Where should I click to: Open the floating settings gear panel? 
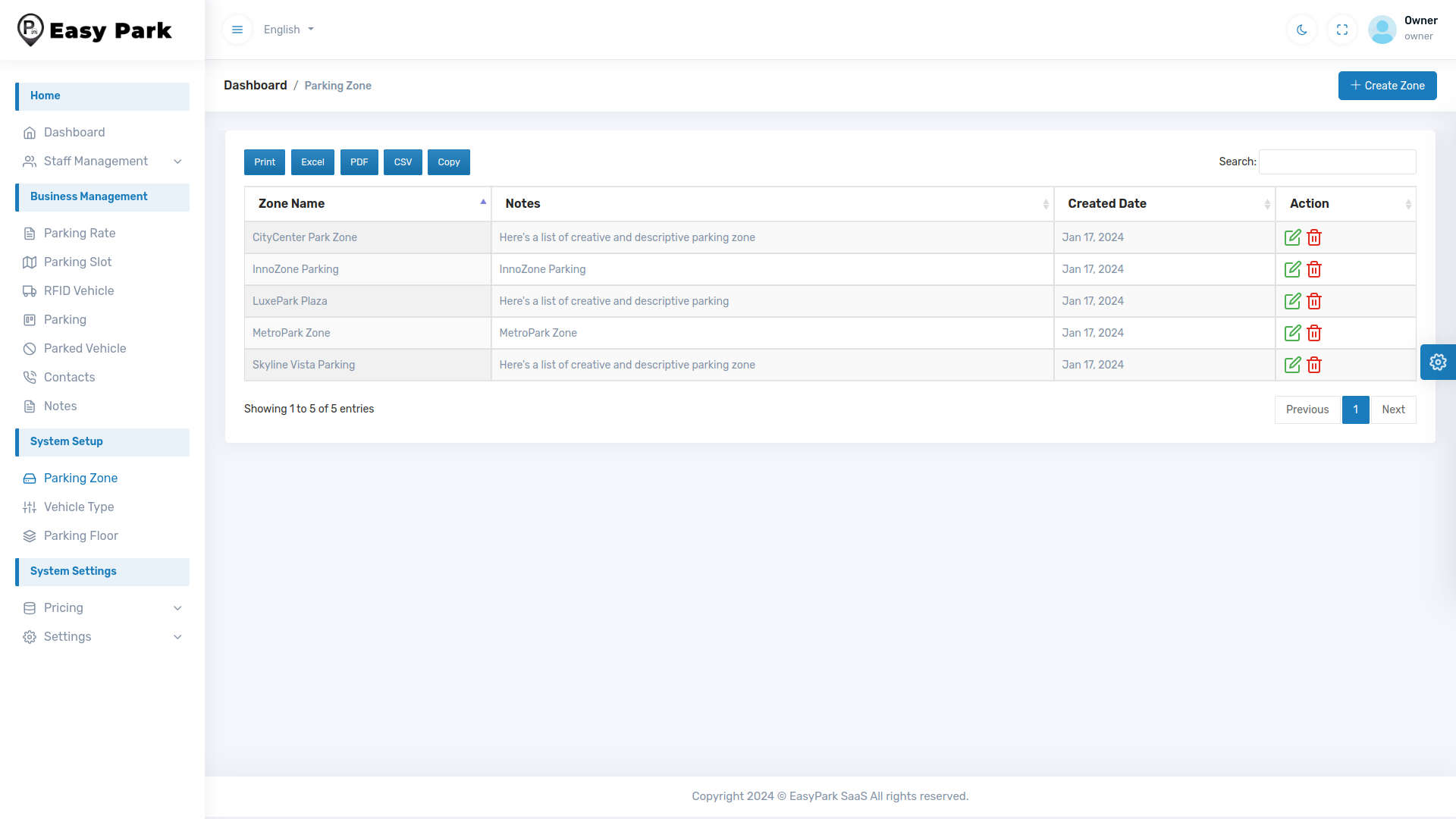click(1437, 362)
